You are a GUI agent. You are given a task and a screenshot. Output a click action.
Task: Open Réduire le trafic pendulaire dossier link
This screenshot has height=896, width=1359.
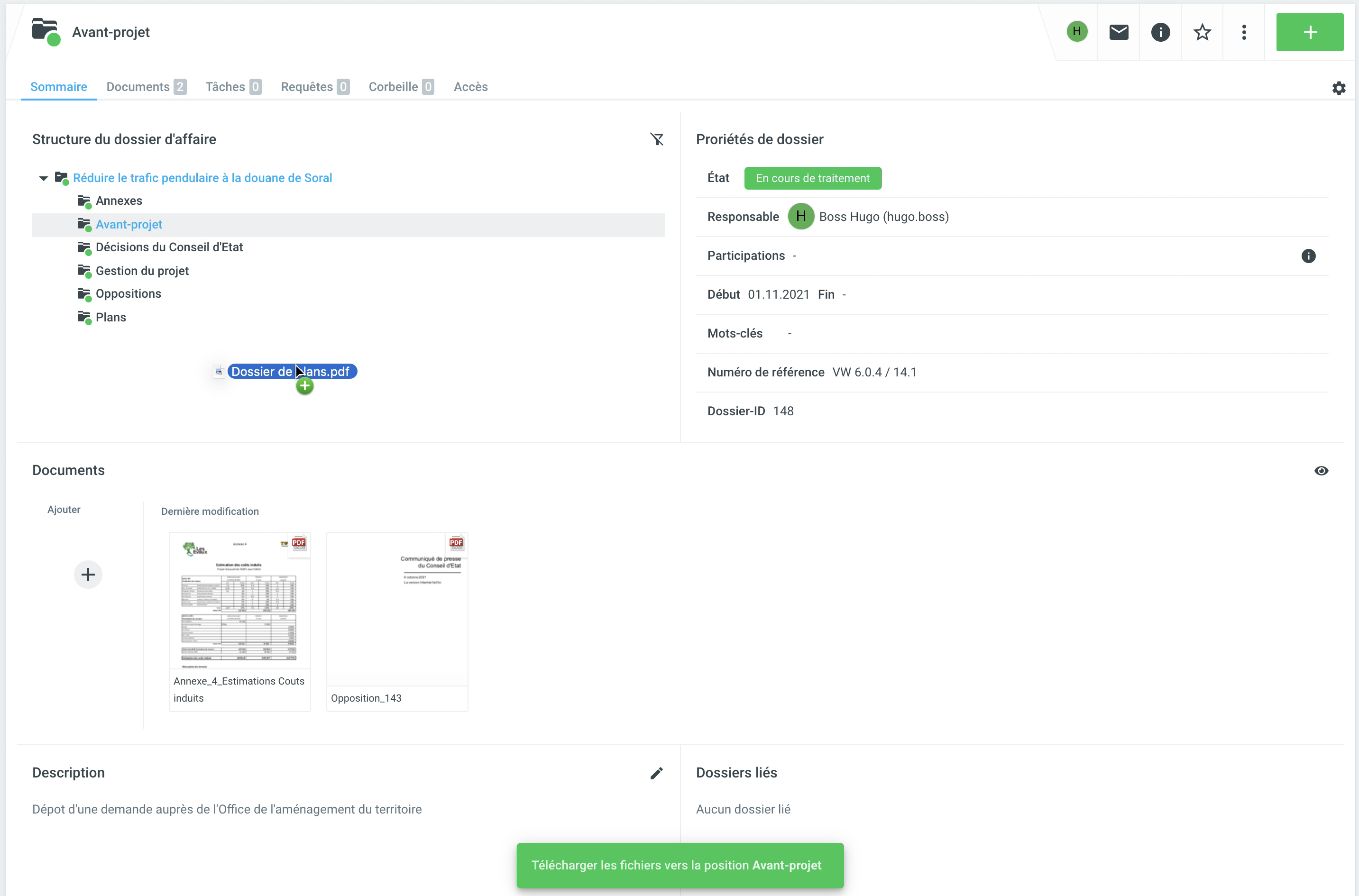(x=202, y=178)
